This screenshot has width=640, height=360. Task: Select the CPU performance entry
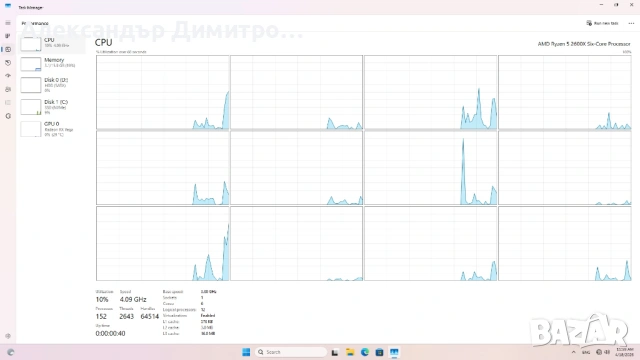(x=52, y=43)
